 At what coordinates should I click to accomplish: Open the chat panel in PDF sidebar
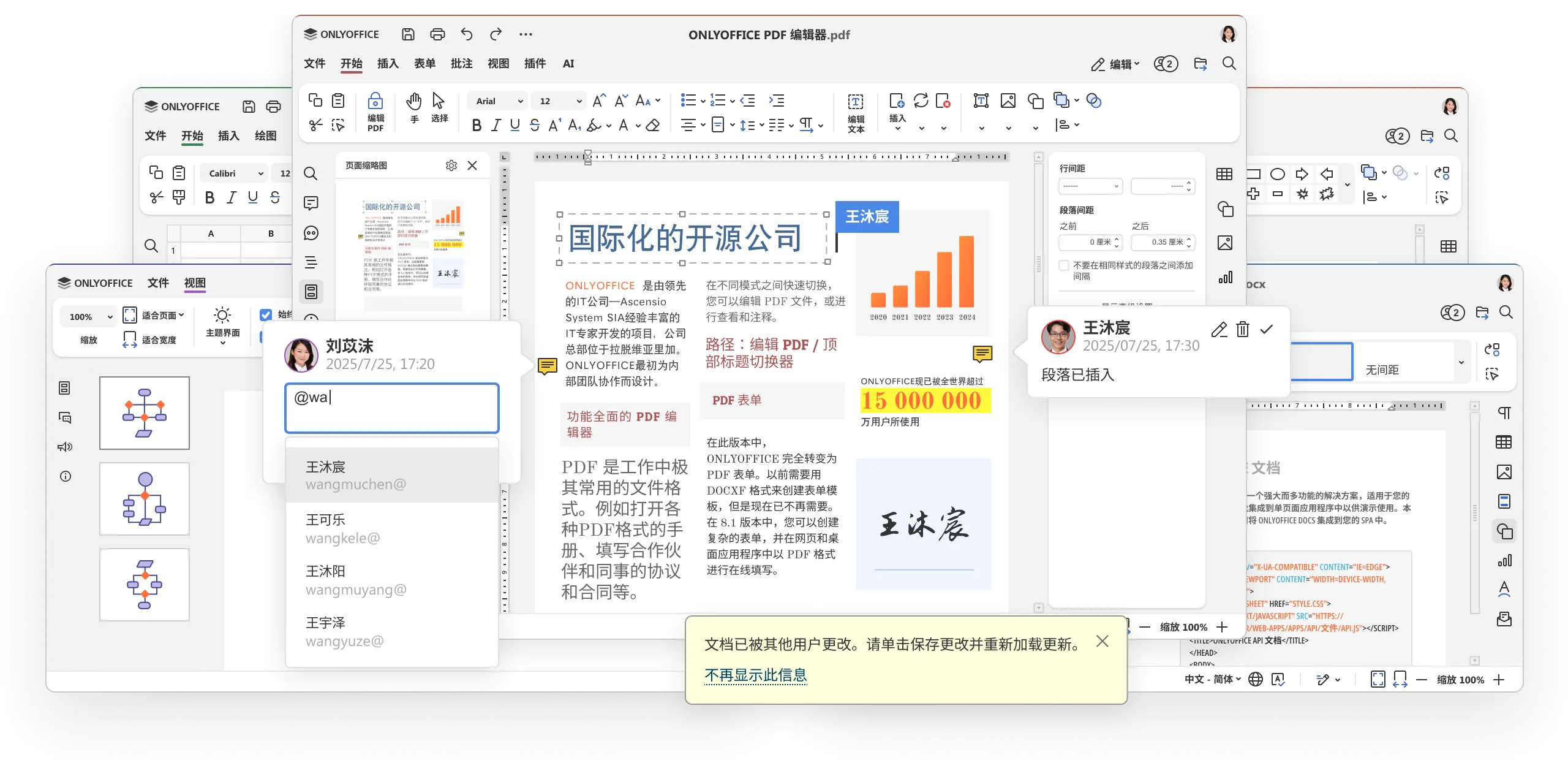pyautogui.click(x=311, y=233)
